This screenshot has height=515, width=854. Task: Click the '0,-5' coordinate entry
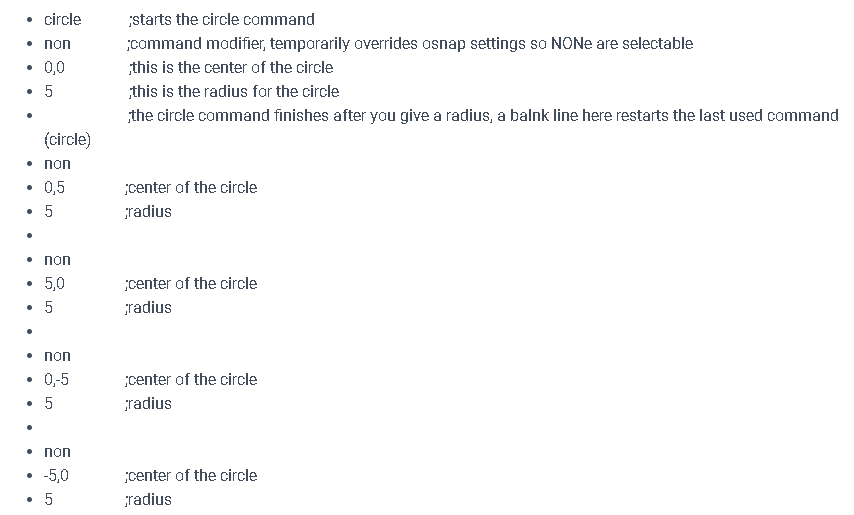click(57, 379)
